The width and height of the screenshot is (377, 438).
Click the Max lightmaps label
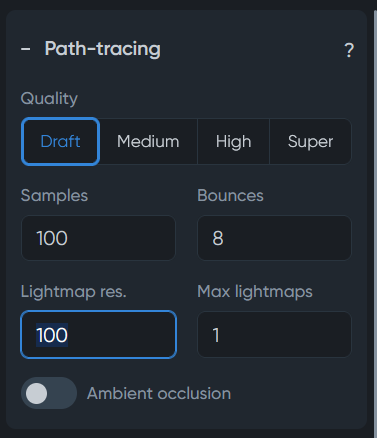coord(255,292)
